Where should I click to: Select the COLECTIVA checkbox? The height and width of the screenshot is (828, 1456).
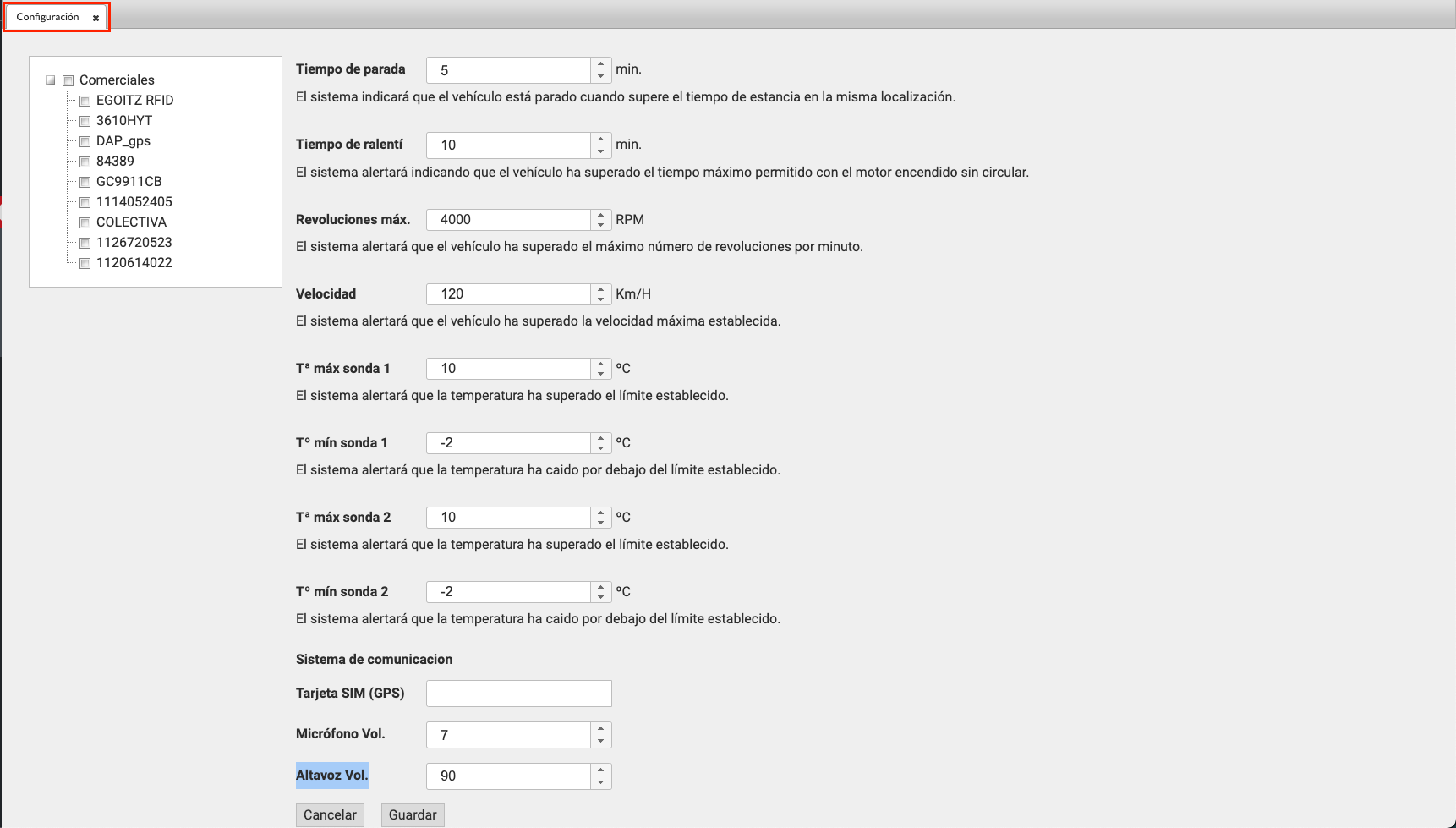click(85, 222)
